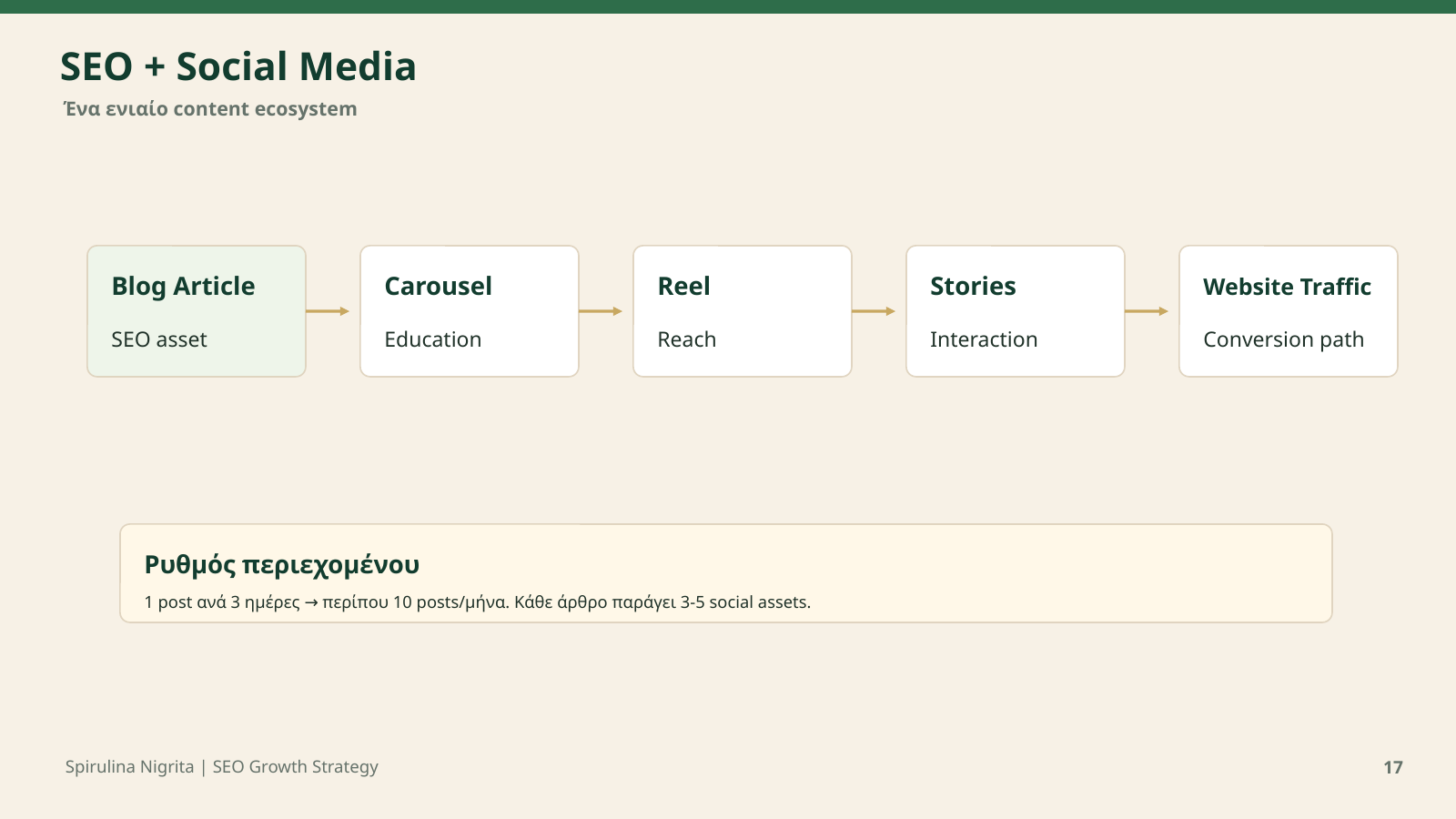Click the 'Stories' card heading
Viewport: 1456px width, 819px height.
click(973, 286)
